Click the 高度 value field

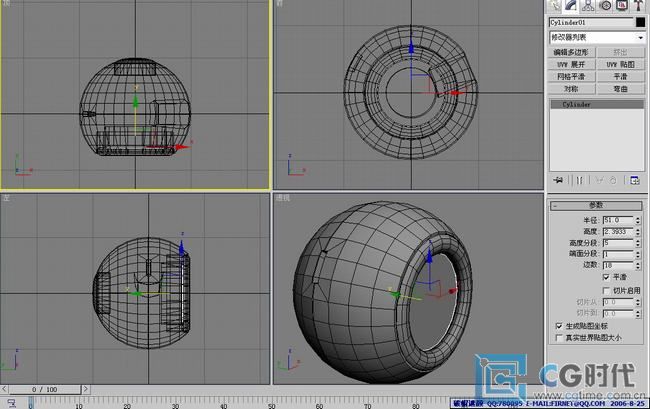[x=618, y=232]
